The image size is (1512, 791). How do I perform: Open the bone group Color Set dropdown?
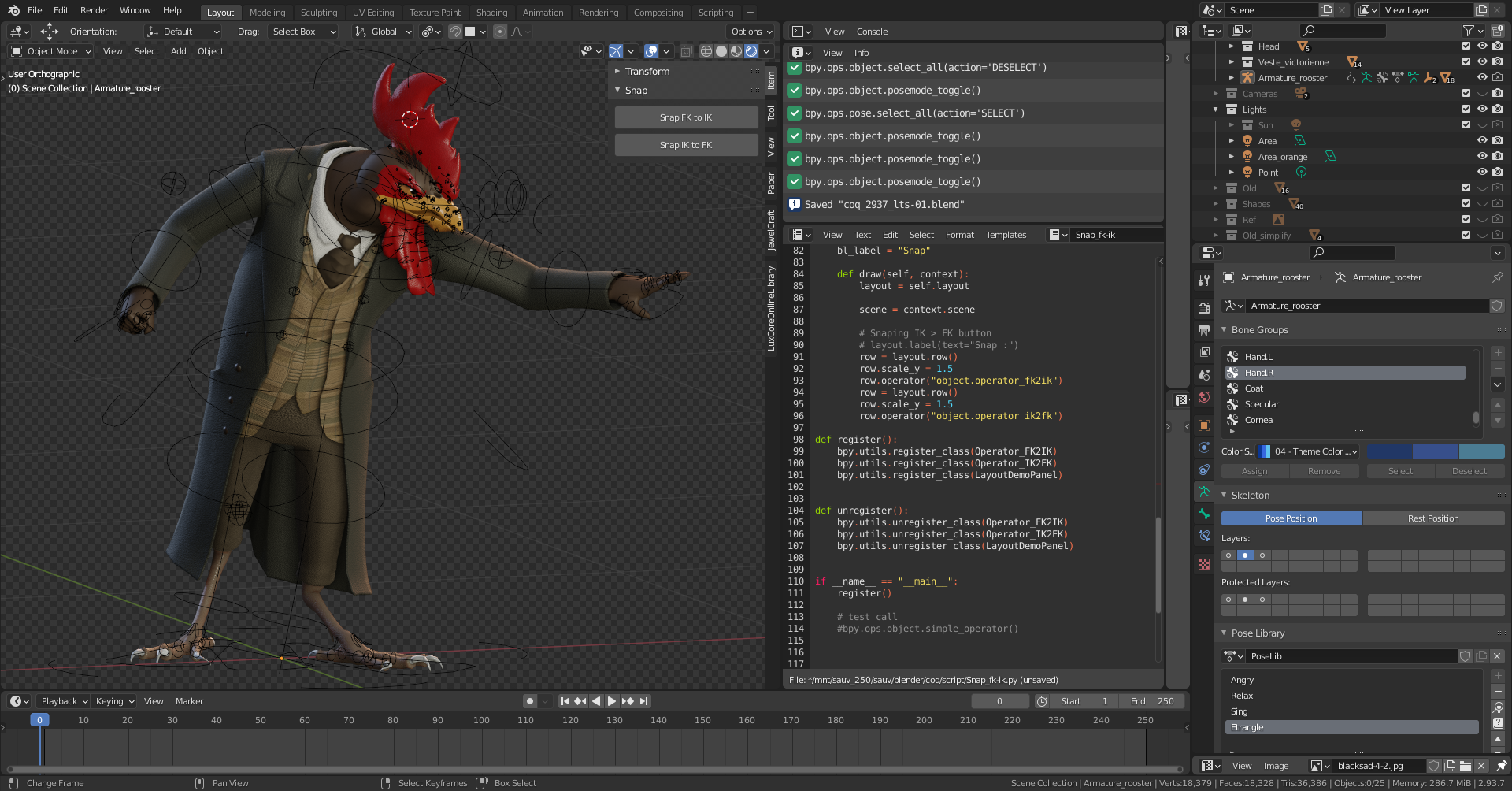1309,451
